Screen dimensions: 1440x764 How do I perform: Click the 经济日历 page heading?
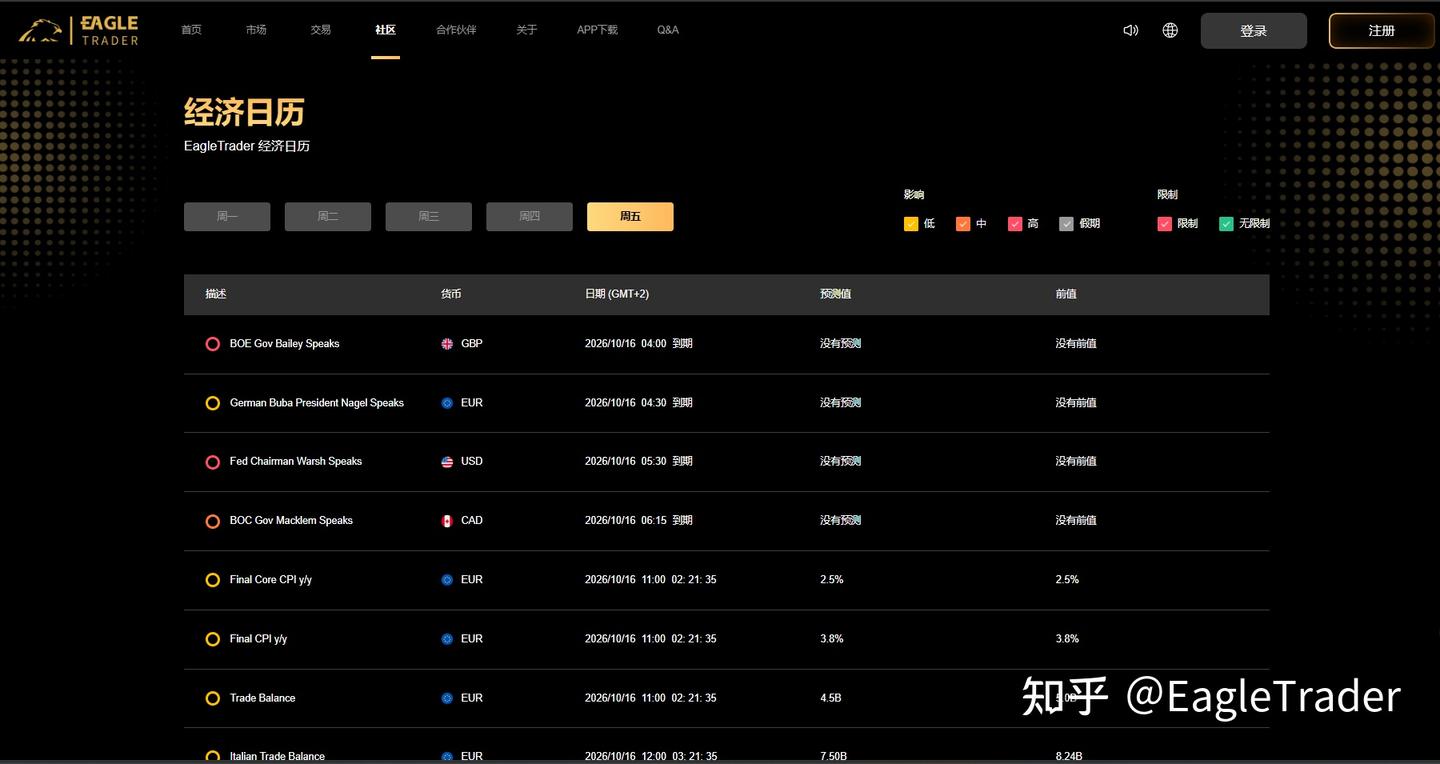[244, 112]
